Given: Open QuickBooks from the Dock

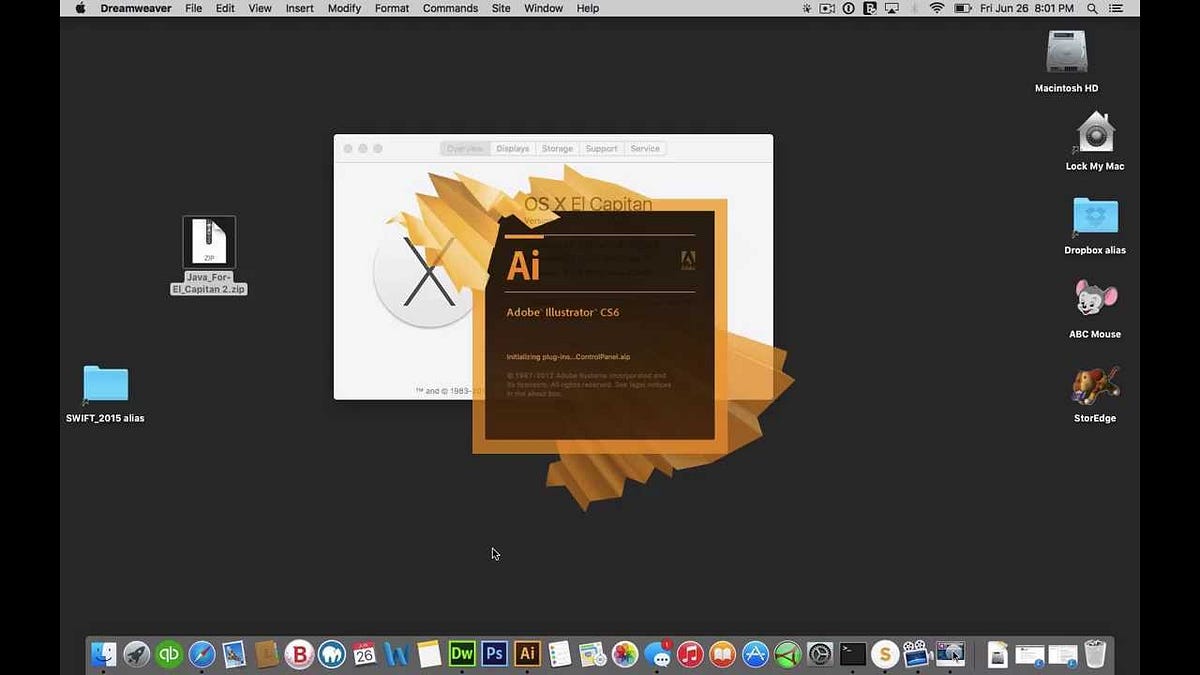Looking at the screenshot, I should (x=169, y=654).
